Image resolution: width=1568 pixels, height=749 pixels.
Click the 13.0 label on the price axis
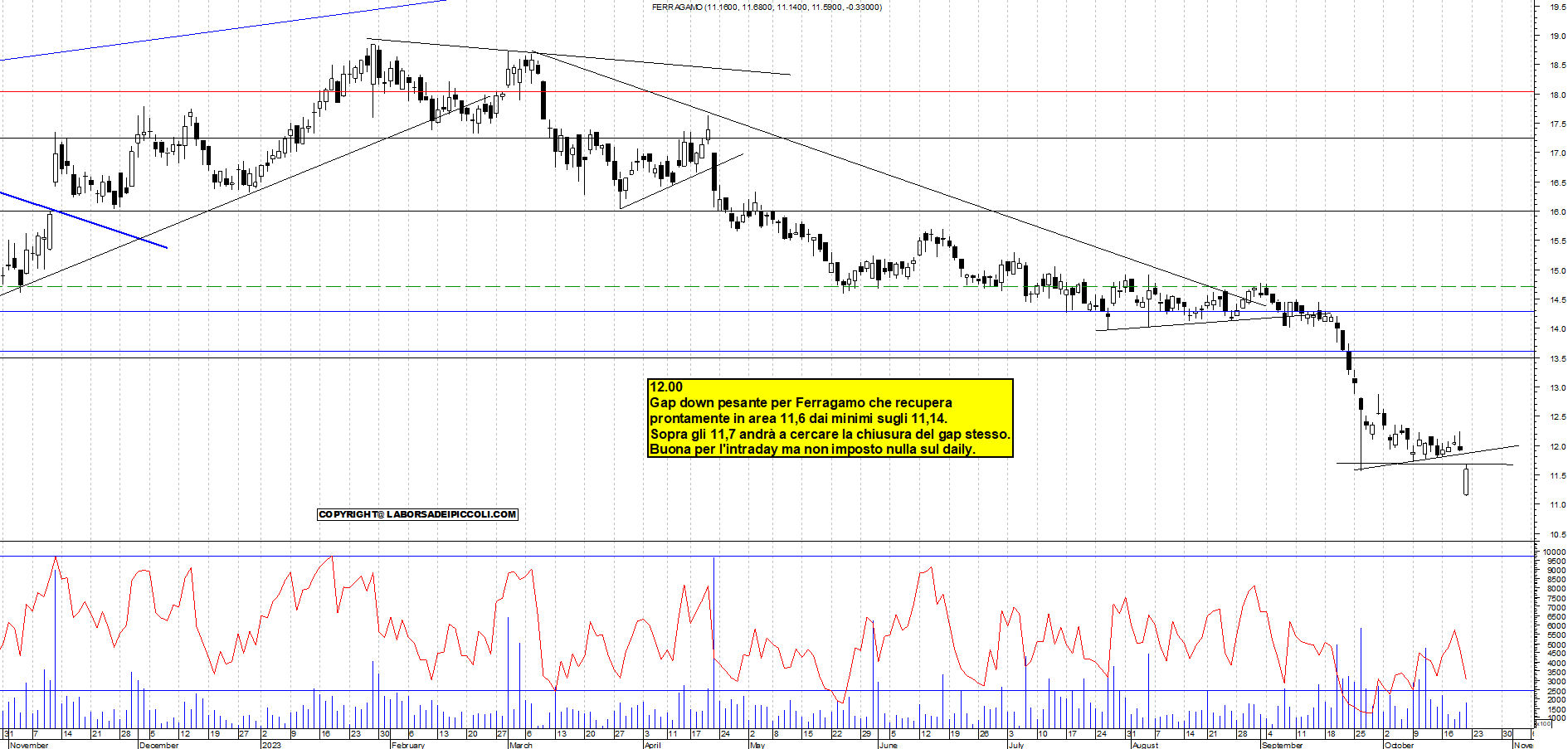click(x=1557, y=388)
